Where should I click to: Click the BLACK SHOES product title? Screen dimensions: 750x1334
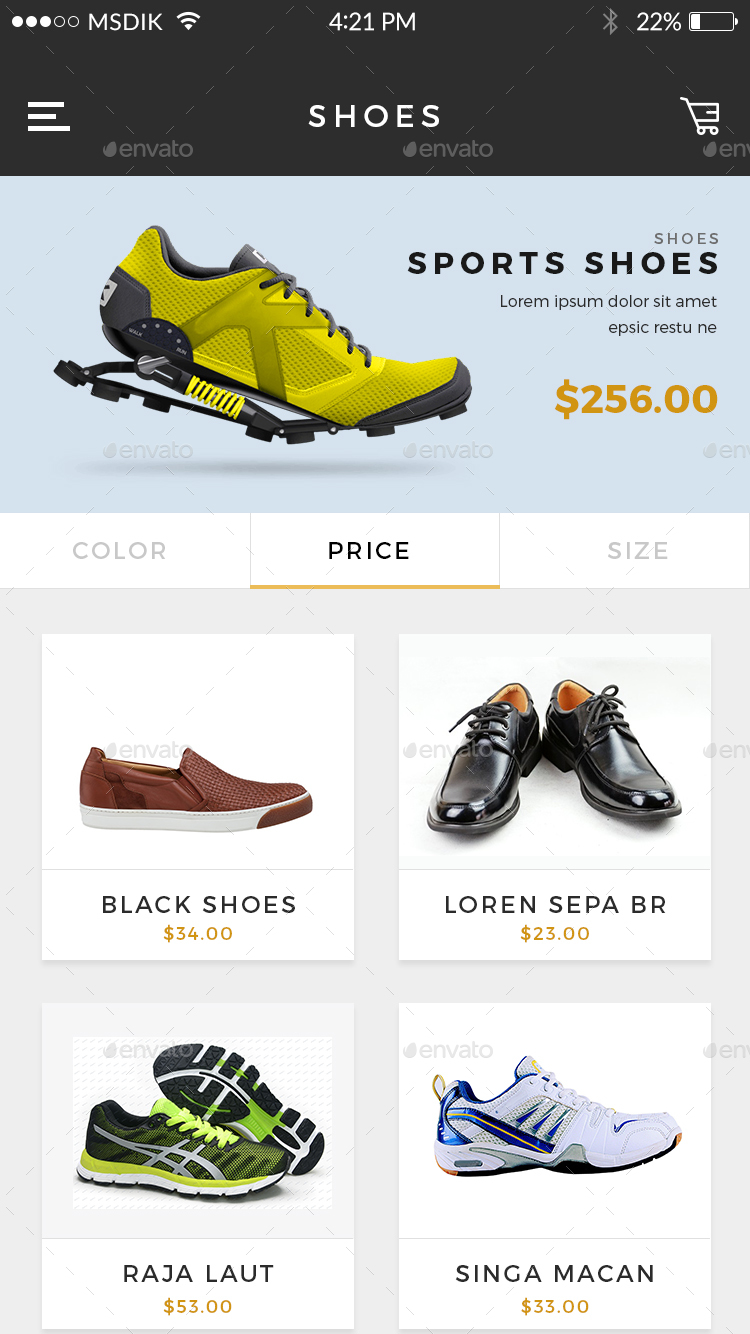199,904
